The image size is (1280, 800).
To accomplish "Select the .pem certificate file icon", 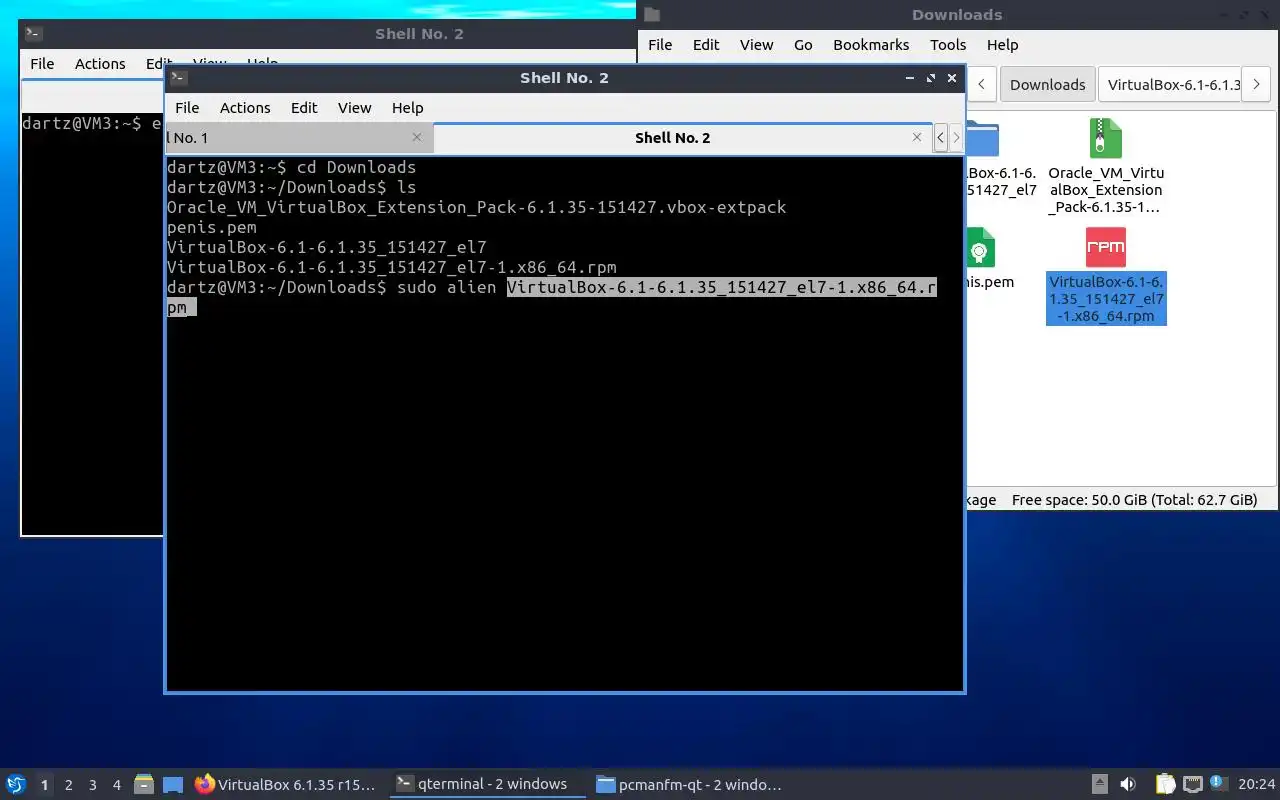I will pyautogui.click(x=980, y=247).
